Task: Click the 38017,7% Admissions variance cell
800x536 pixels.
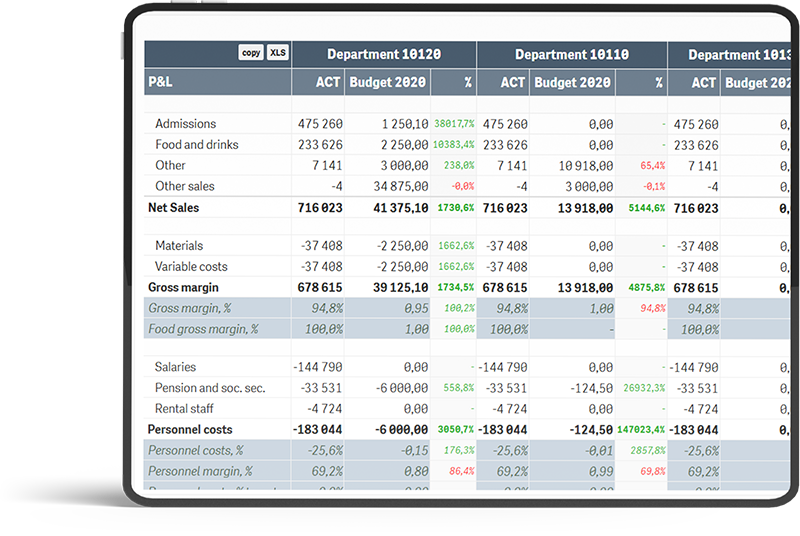Action: pyautogui.click(x=454, y=124)
